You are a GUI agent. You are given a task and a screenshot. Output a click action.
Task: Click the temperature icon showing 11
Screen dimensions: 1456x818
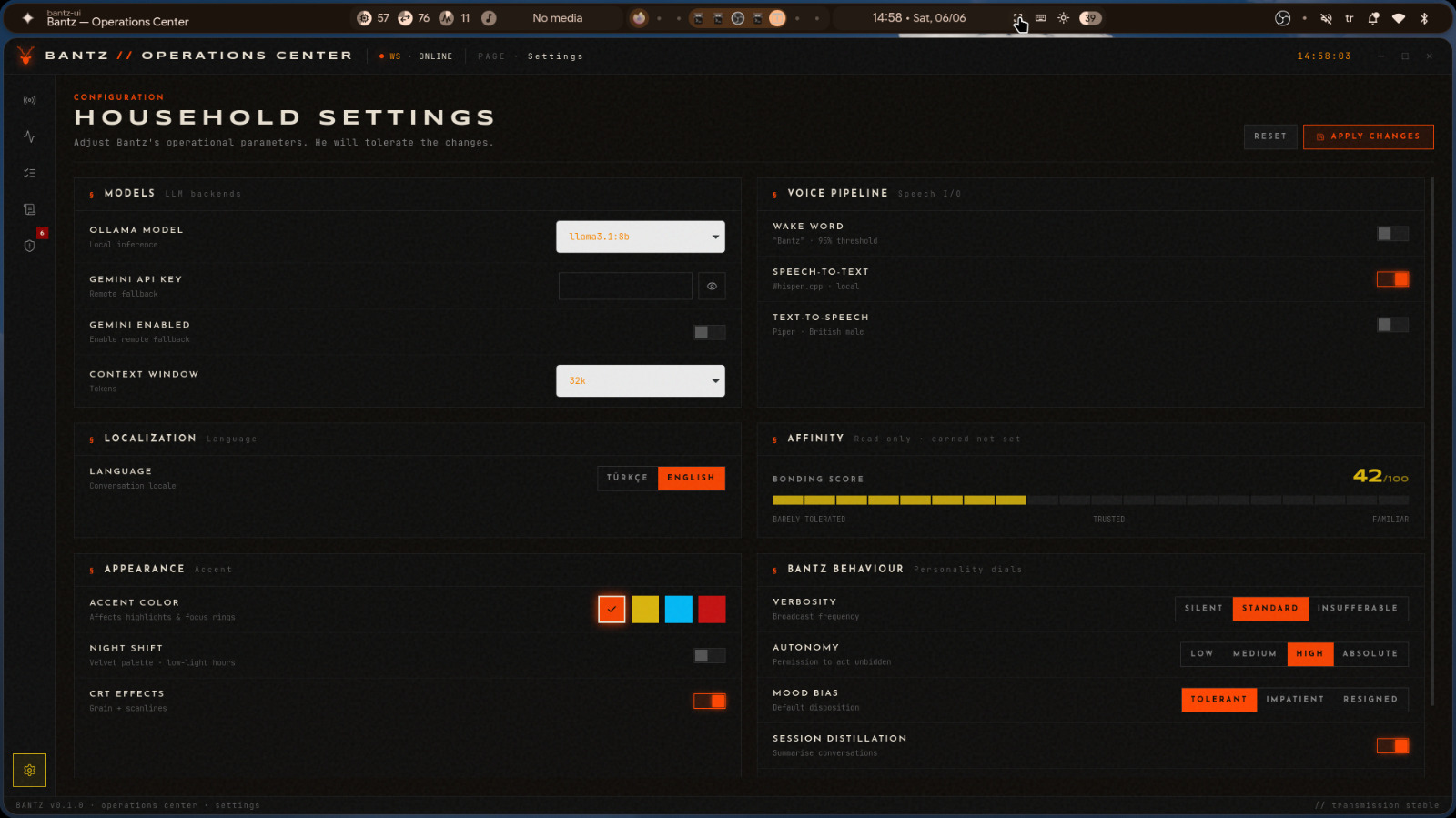click(446, 18)
